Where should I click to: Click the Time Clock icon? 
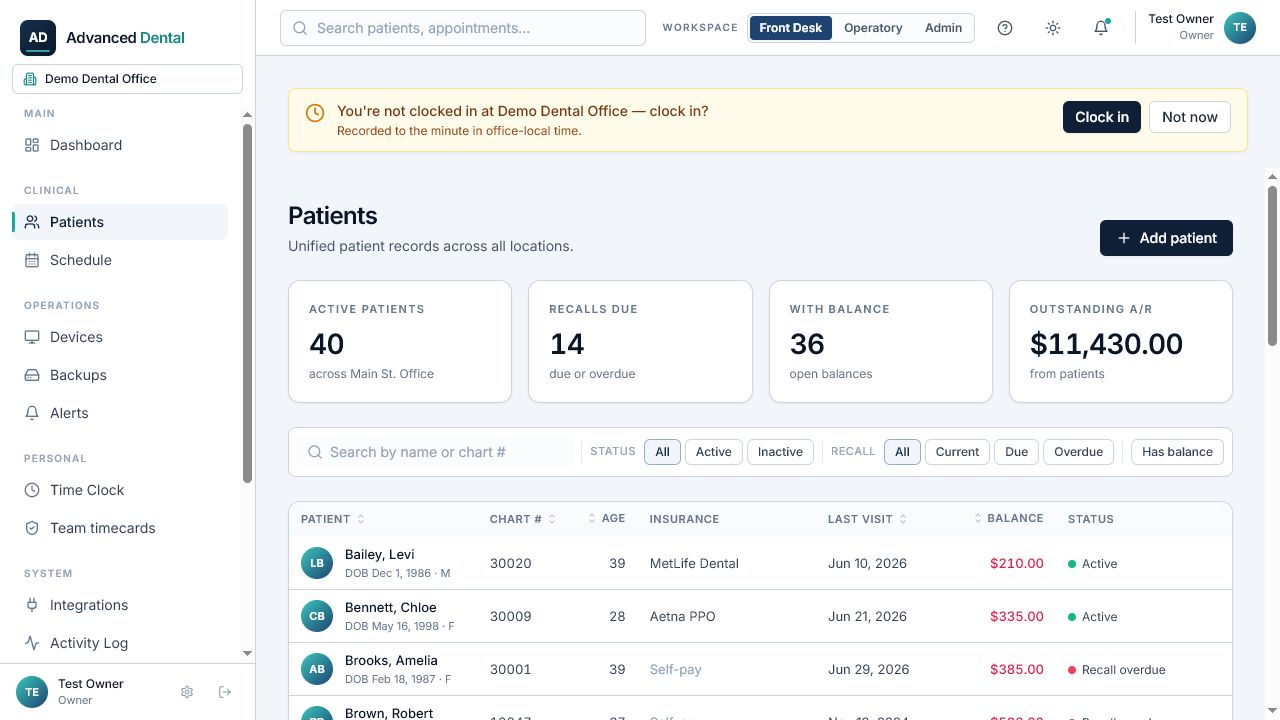click(32, 490)
